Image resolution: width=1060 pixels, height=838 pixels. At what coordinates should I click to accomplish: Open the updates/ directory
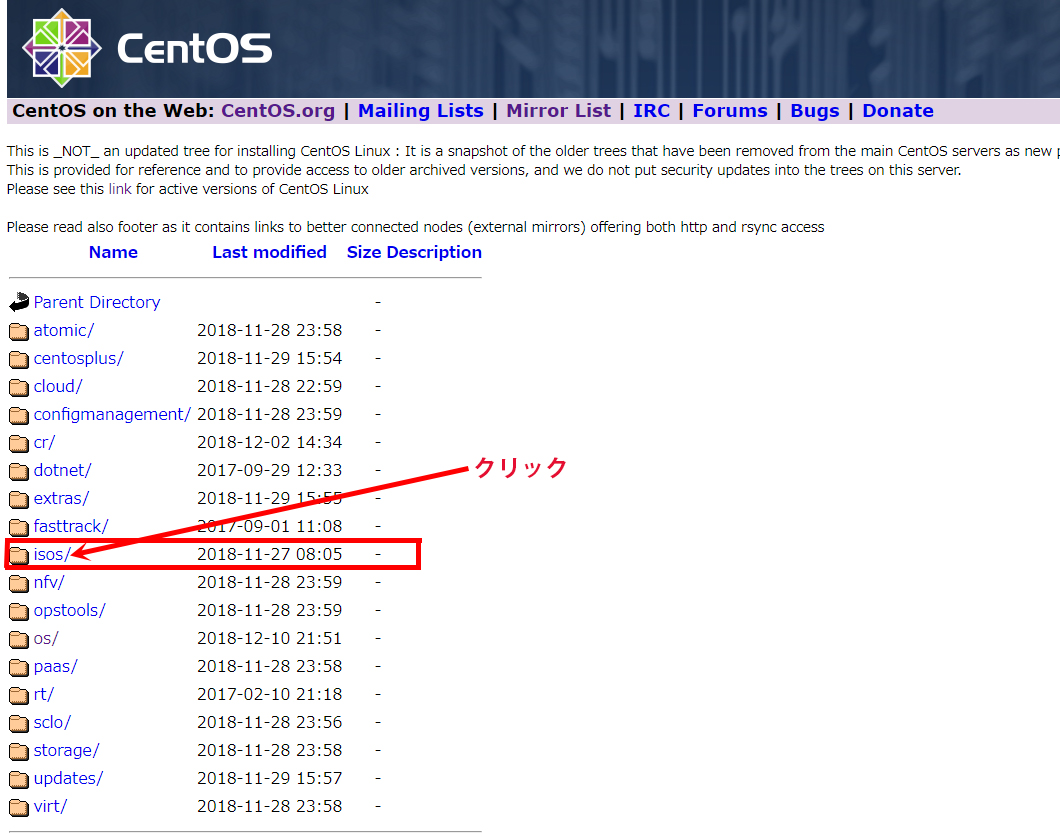[x=68, y=779]
